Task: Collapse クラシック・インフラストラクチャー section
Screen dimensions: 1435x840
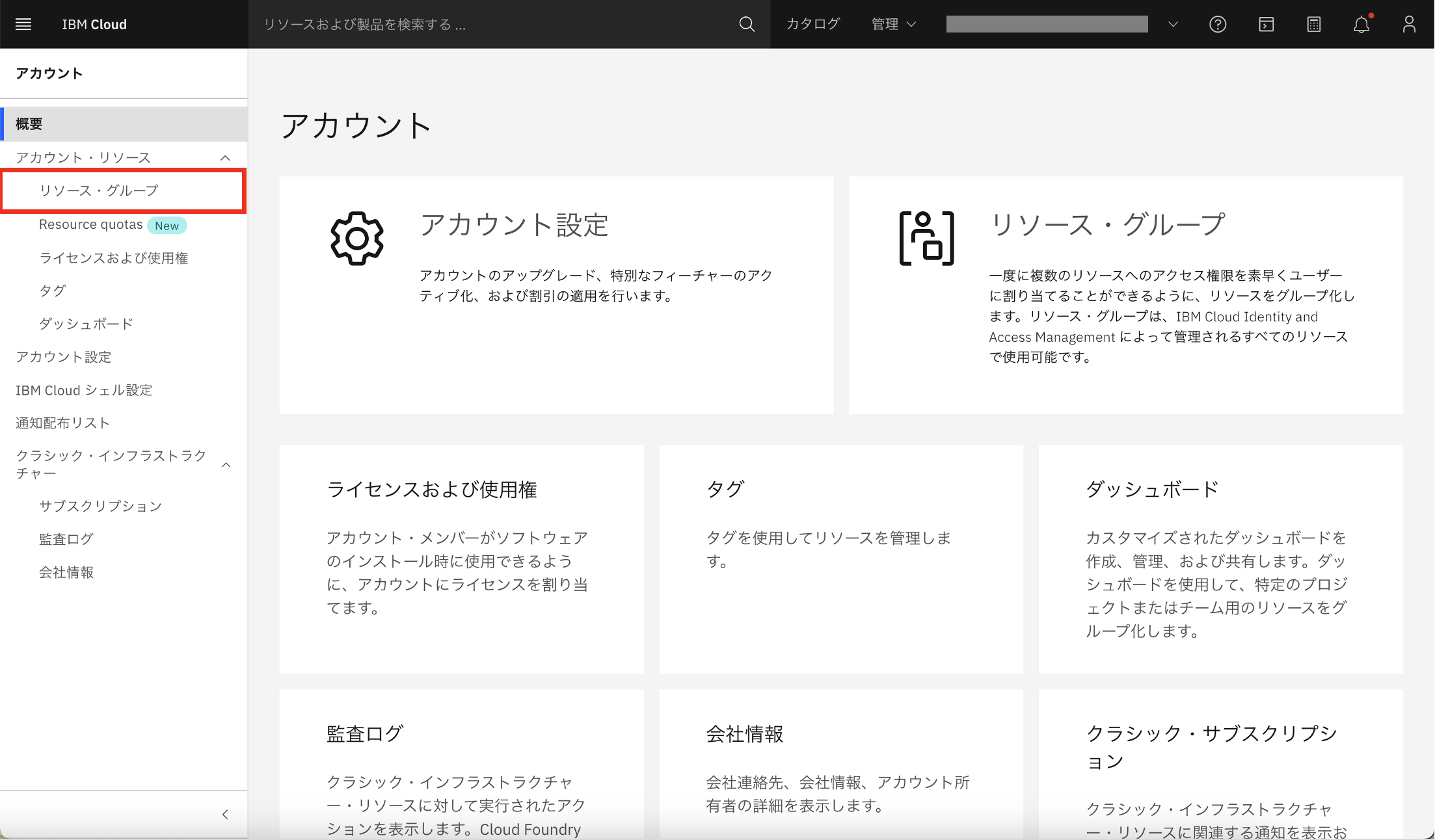Action: [x=226, y=464]
